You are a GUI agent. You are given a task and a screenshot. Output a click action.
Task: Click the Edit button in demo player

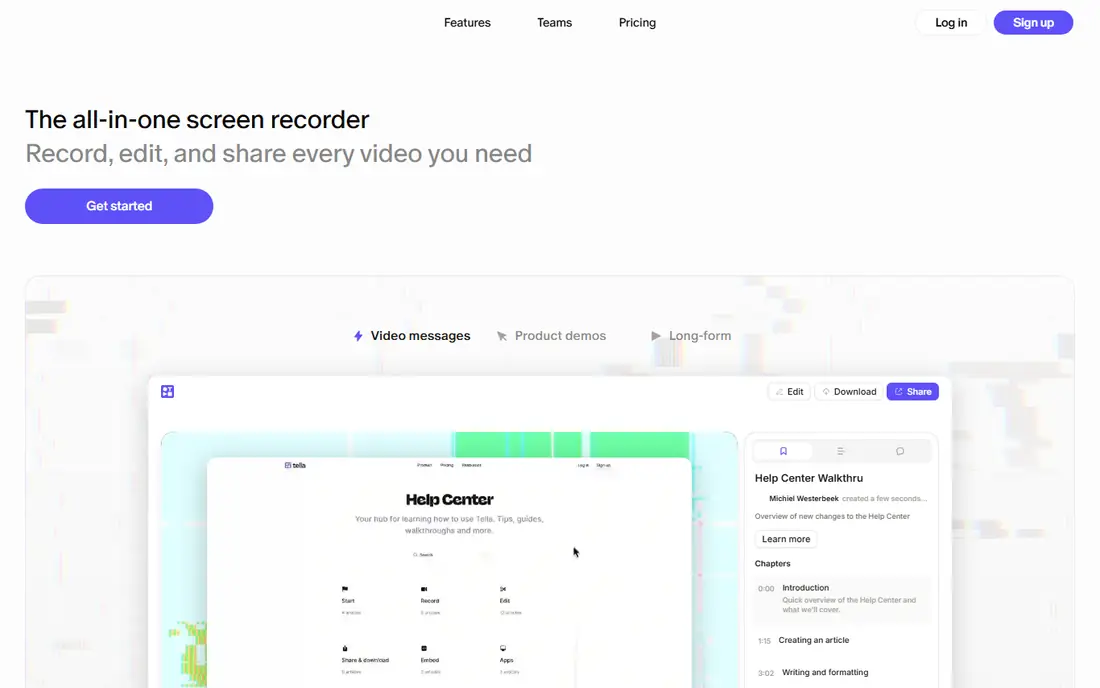click(x=789, y=391)
